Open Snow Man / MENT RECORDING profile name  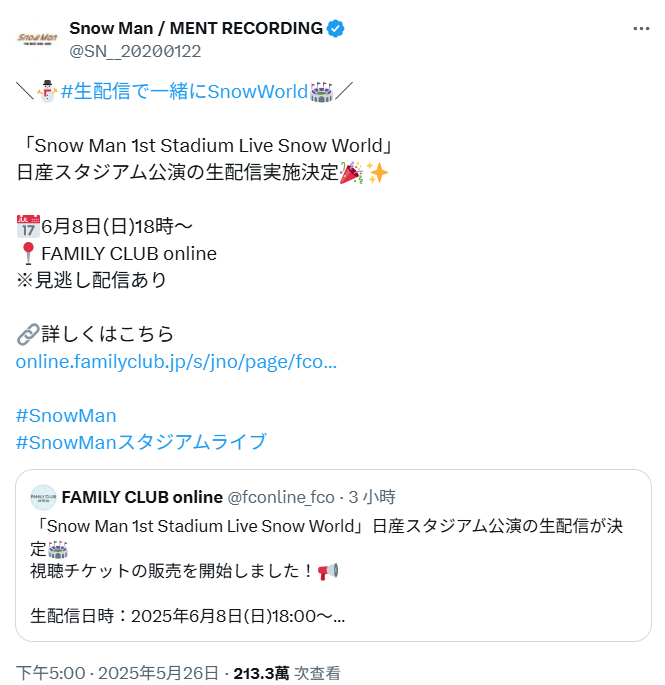(196, 28)
